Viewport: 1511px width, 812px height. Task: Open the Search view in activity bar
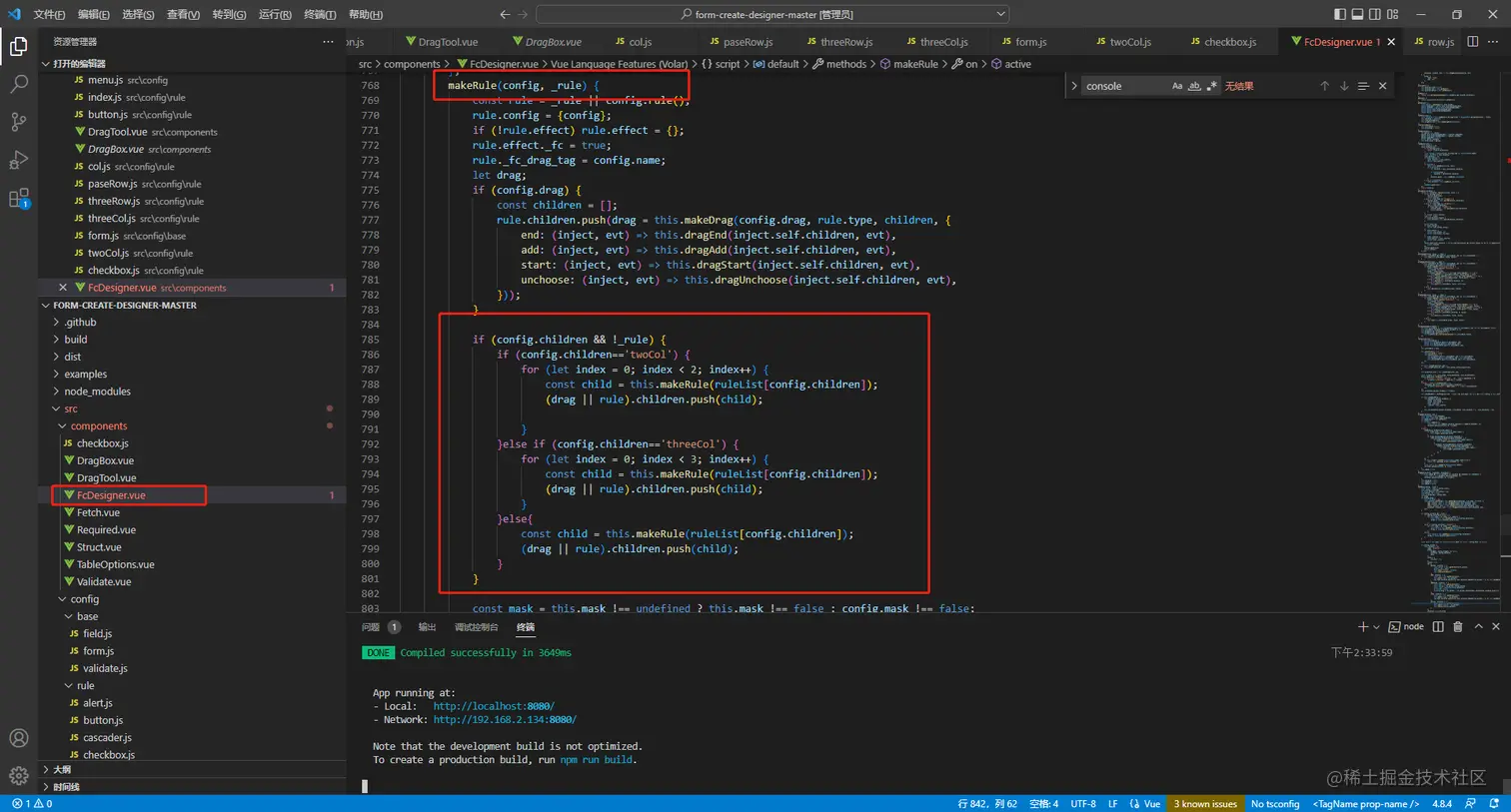click(18, 84)
